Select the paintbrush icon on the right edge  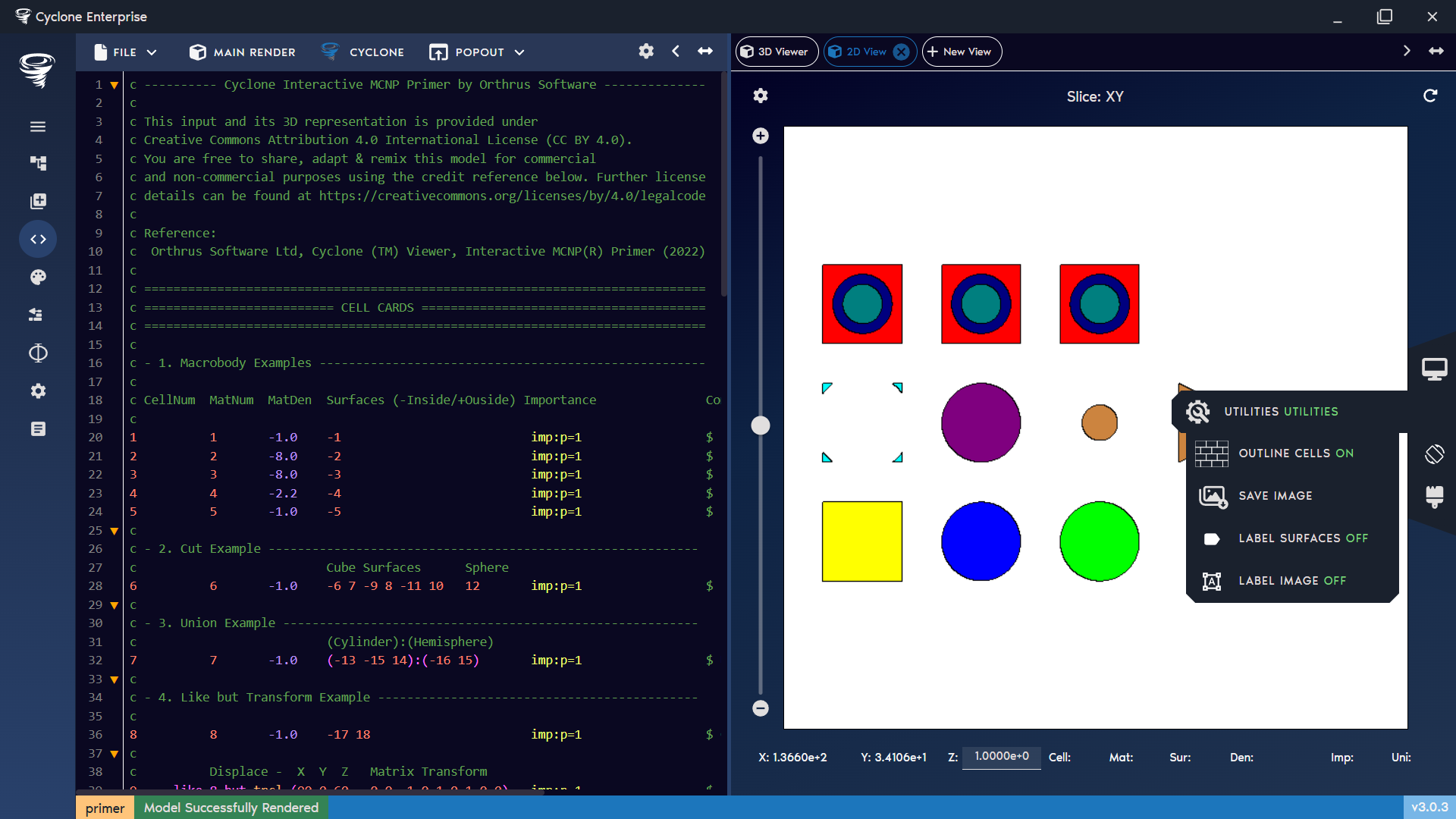(x=1434, y=498)
